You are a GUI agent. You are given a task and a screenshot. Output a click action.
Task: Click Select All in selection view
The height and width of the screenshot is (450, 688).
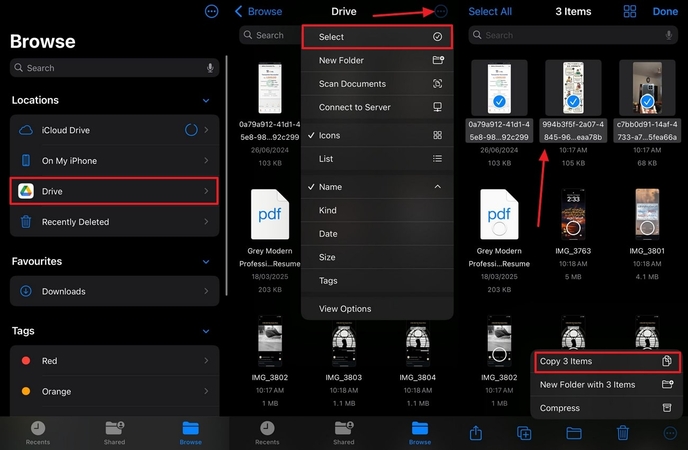coord(490,11)
